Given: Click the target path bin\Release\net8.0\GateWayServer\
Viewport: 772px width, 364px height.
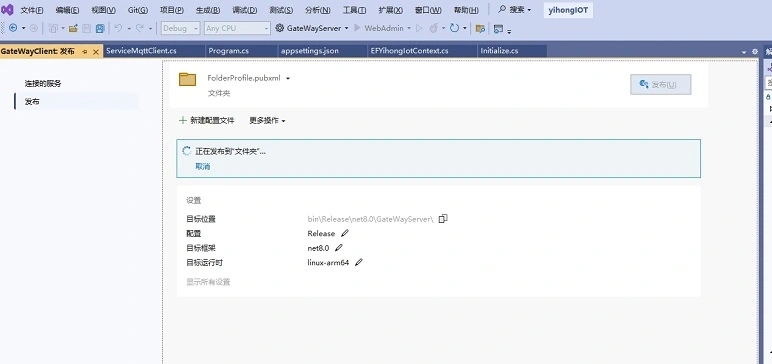Looking at the screenshot, I should click(371, 219).
